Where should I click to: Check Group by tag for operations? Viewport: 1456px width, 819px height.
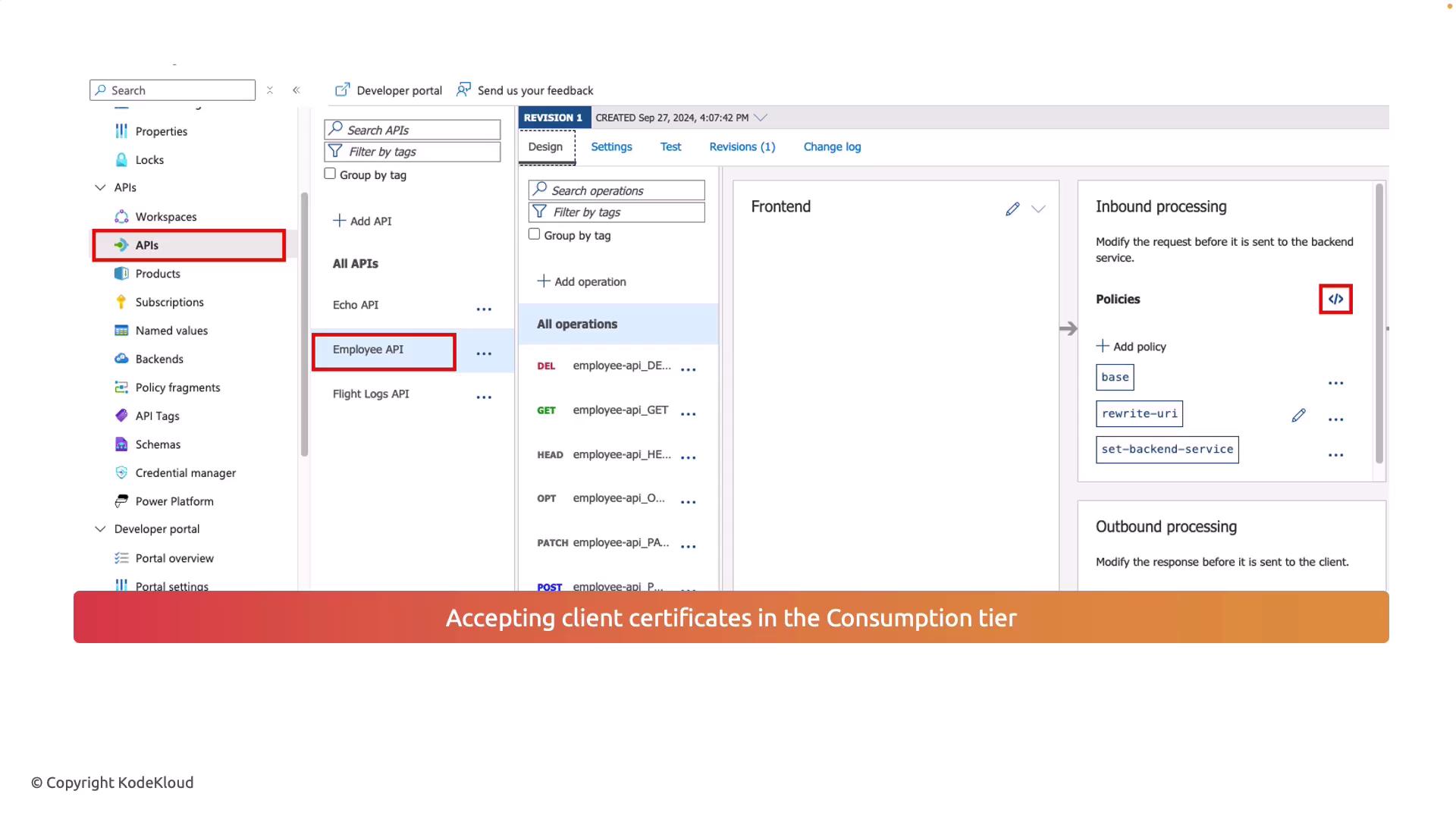tap(534, 234)
